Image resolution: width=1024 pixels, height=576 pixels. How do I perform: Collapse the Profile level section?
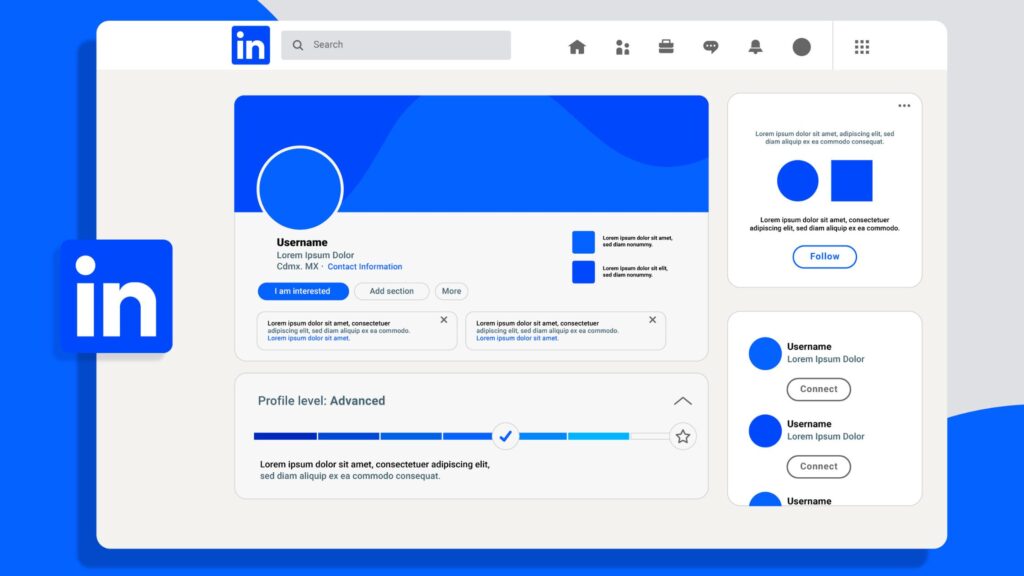pos(683,401)
